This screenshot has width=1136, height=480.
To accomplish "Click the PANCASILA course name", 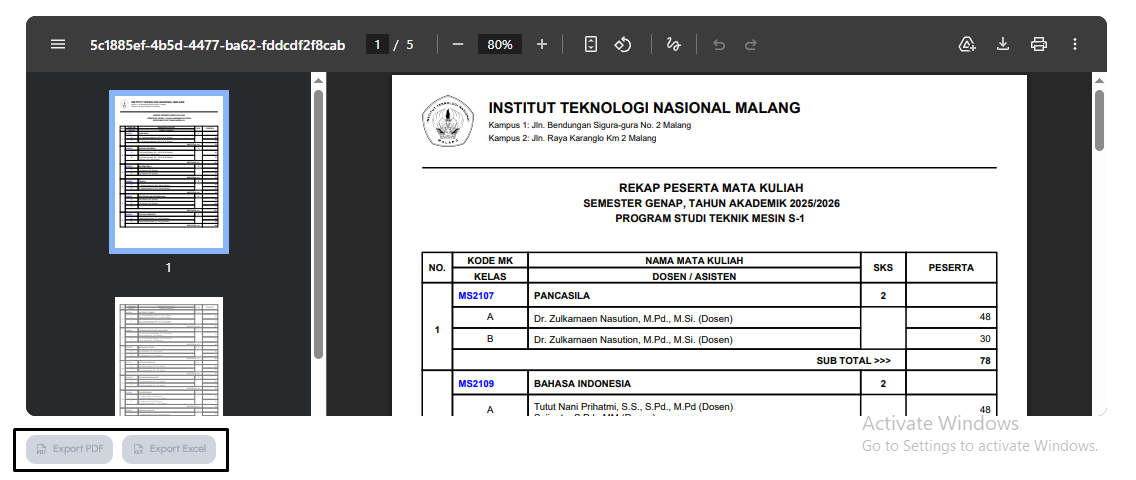I will click(561, 295).
